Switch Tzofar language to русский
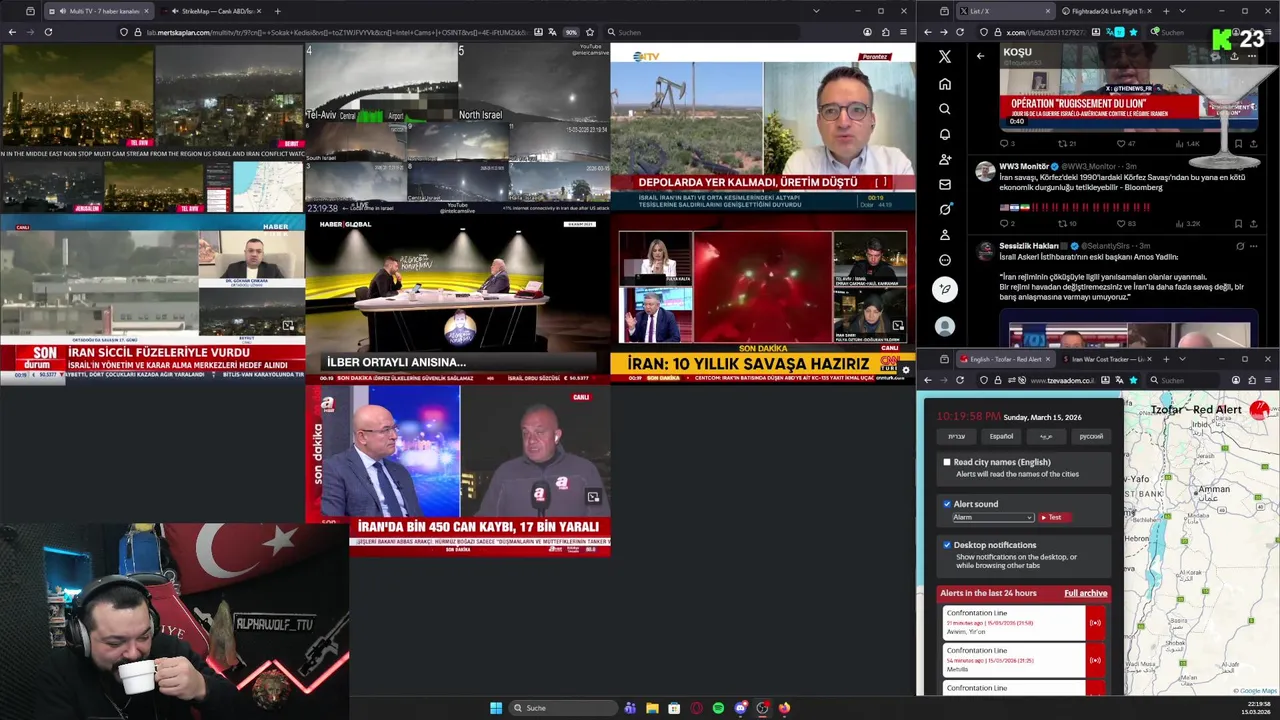This screenshot has width=1280, height=720. [1091, 436]
